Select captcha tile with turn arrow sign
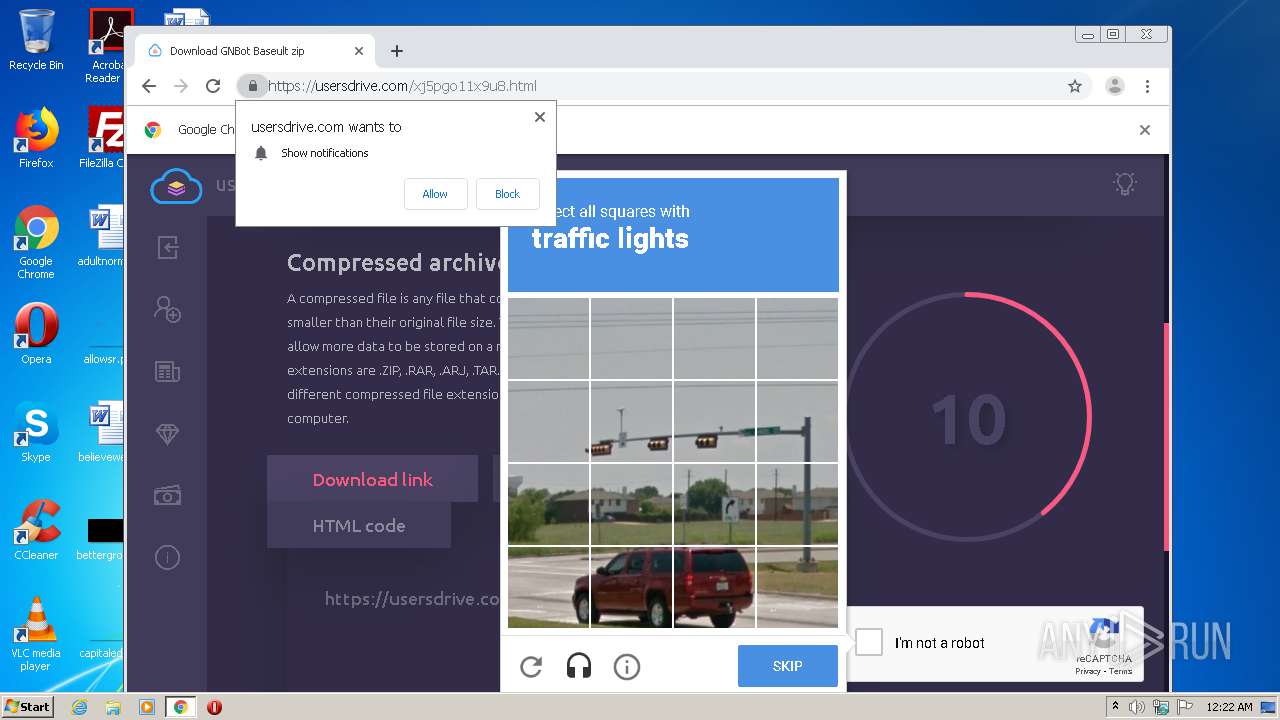 714,504
